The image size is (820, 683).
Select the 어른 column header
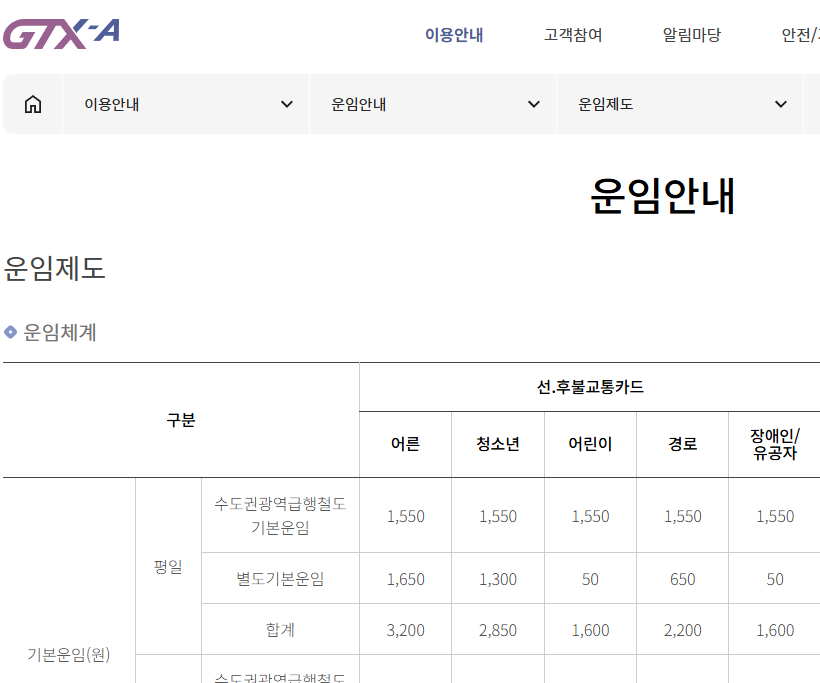click(404, 445)
